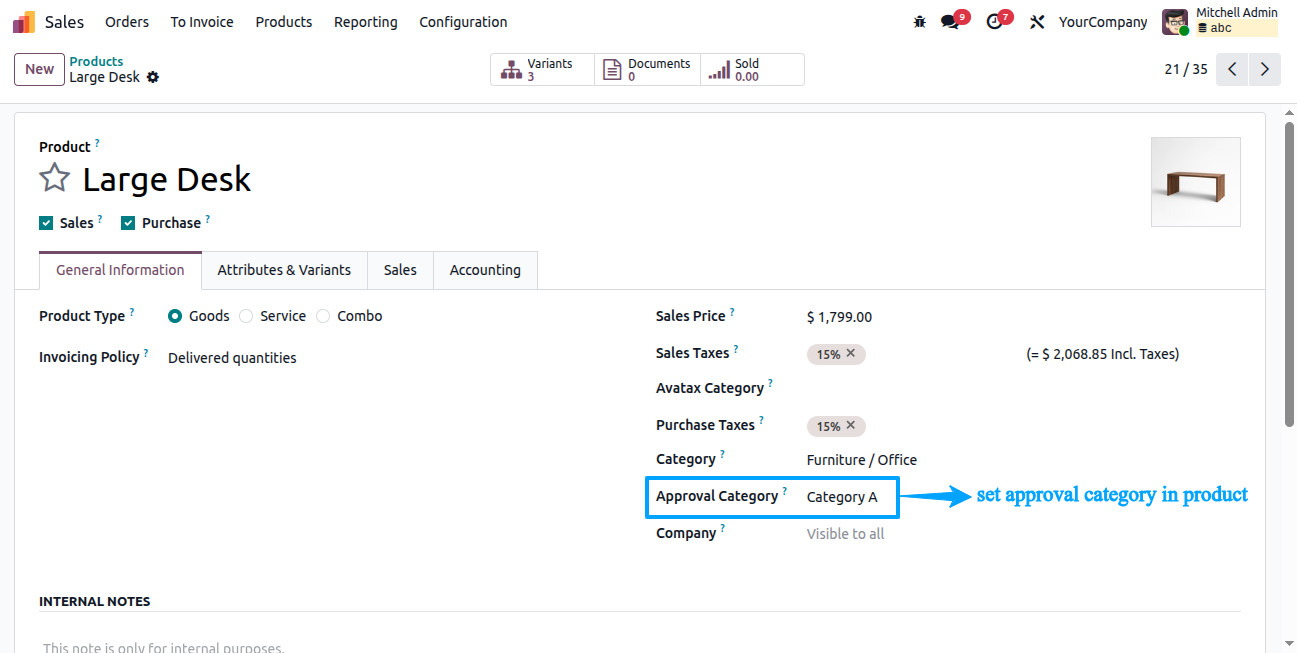Screen dimensions: 1297x653
Task: Switch to the Attributes & Variants tab
Action: [x=284, y=270]
